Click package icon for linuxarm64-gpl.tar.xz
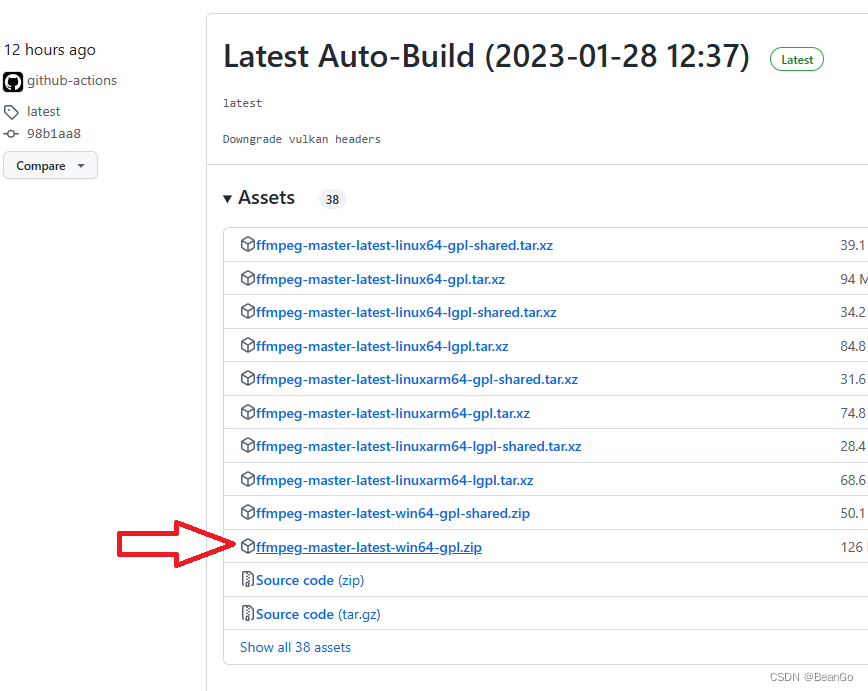 247,412
